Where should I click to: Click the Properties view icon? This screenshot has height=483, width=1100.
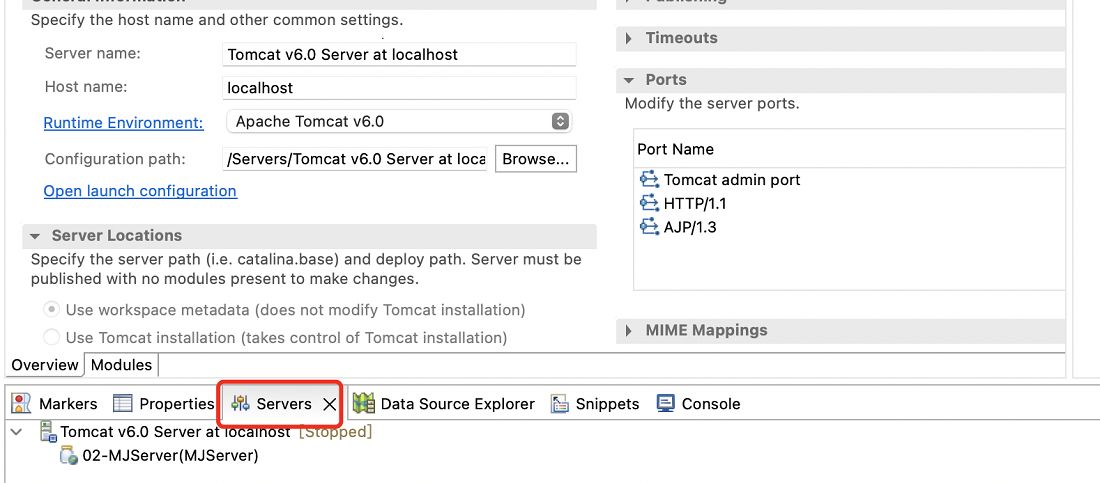(123, 404)
